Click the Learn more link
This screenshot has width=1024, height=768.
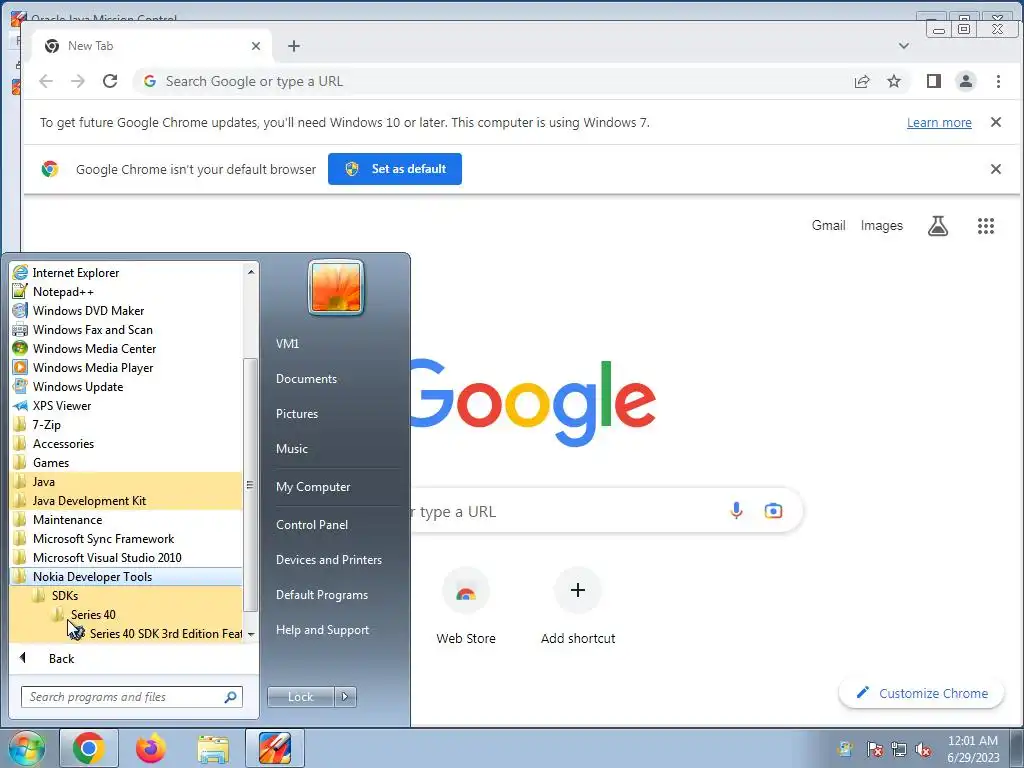939,123
